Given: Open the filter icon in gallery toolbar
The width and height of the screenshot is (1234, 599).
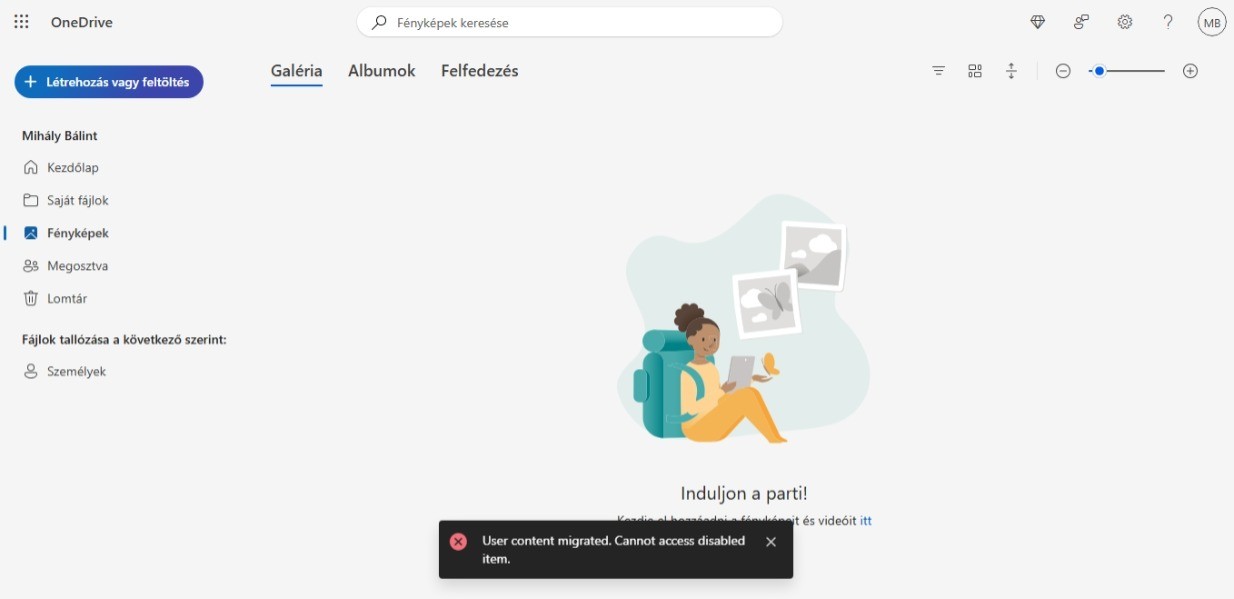Looking at the screenshot, I should point(938,71).
